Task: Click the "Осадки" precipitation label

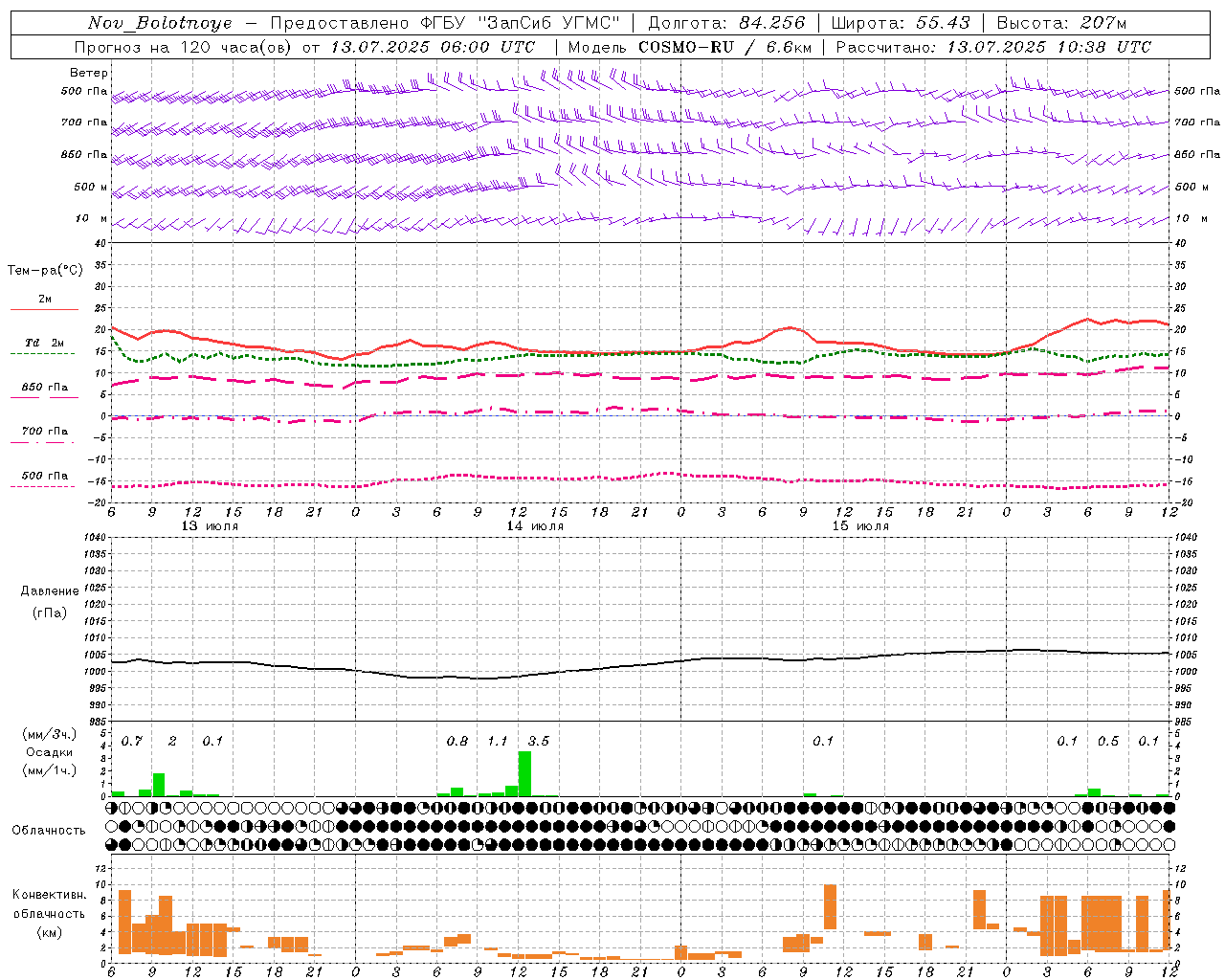Action: point(50,752)
